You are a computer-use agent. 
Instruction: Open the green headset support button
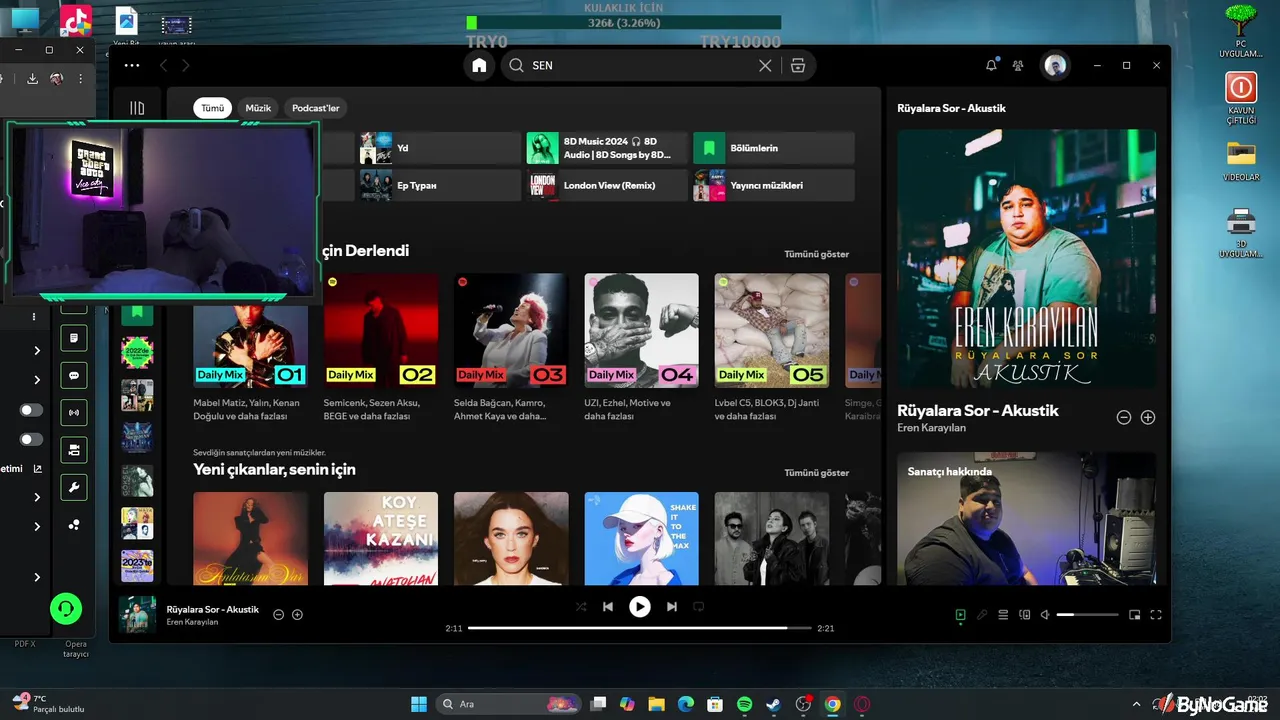click(66, 608)
